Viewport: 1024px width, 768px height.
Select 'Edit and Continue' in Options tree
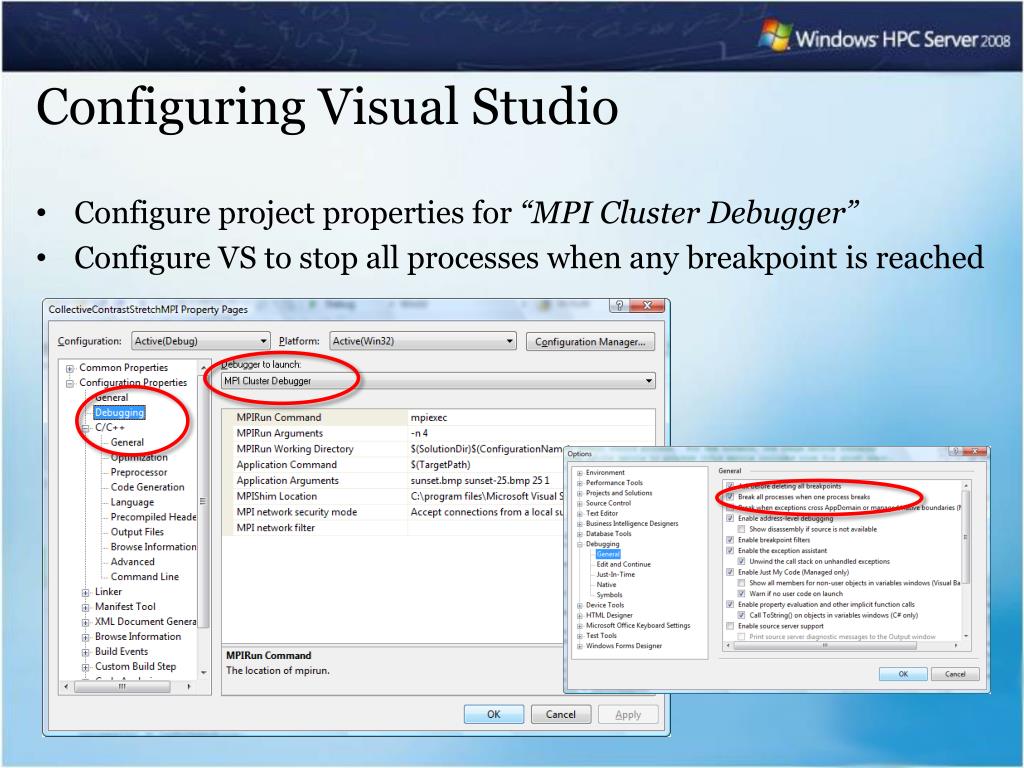(x=624, y=564)
